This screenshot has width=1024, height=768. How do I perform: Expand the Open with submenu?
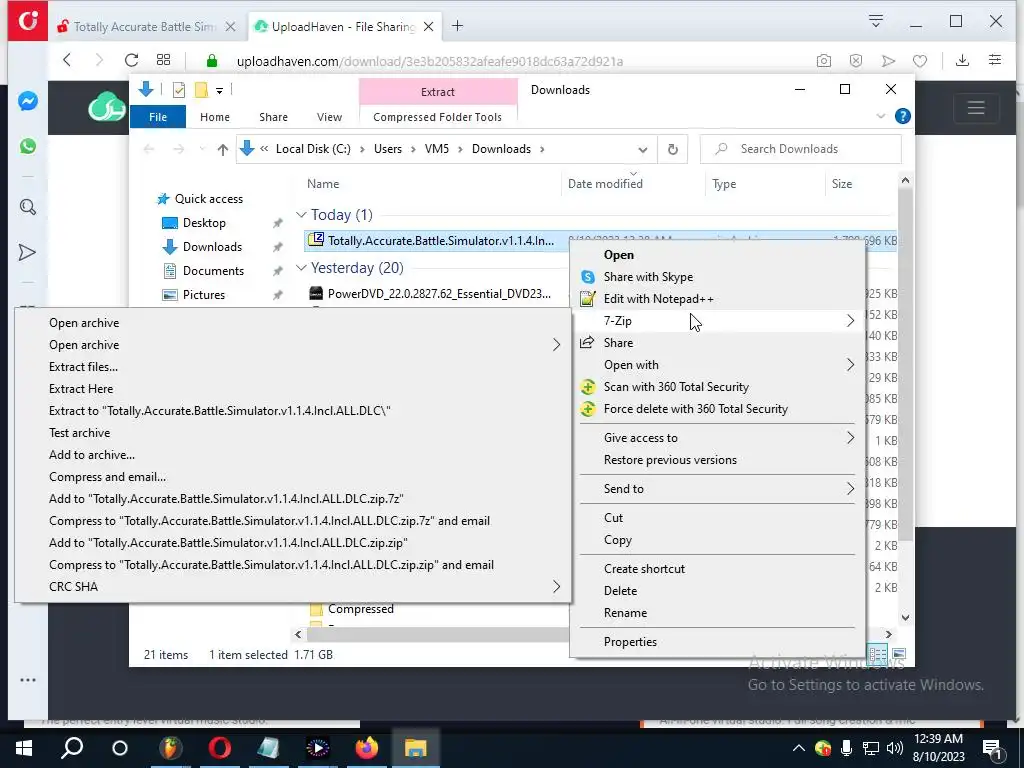716,365
